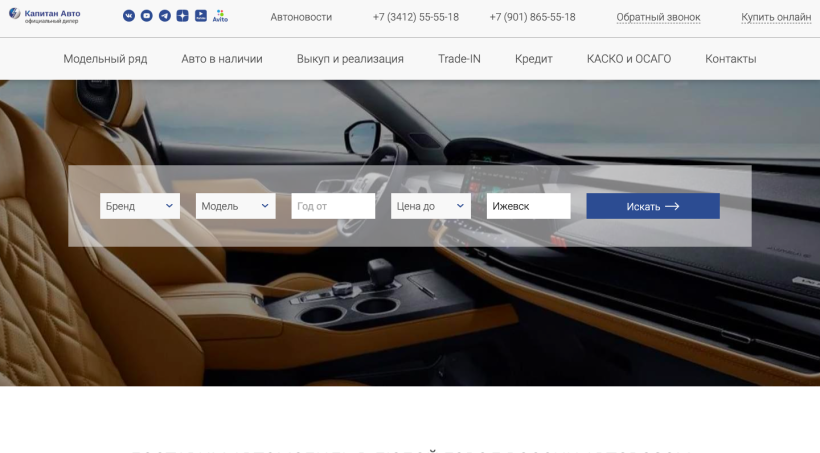Click the Ижевск city field

coord(528,206)
